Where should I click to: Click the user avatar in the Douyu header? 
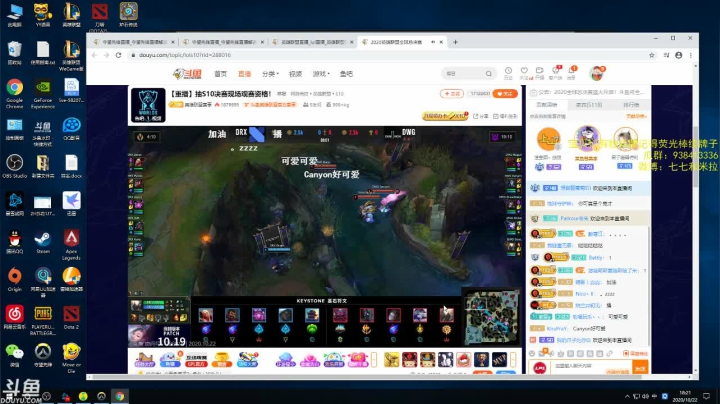click(596, 73)
